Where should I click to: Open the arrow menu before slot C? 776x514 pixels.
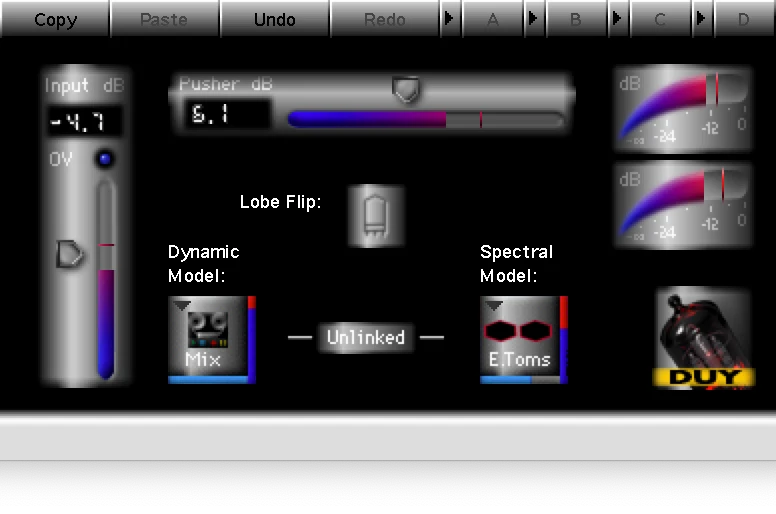tap(618, 19)
